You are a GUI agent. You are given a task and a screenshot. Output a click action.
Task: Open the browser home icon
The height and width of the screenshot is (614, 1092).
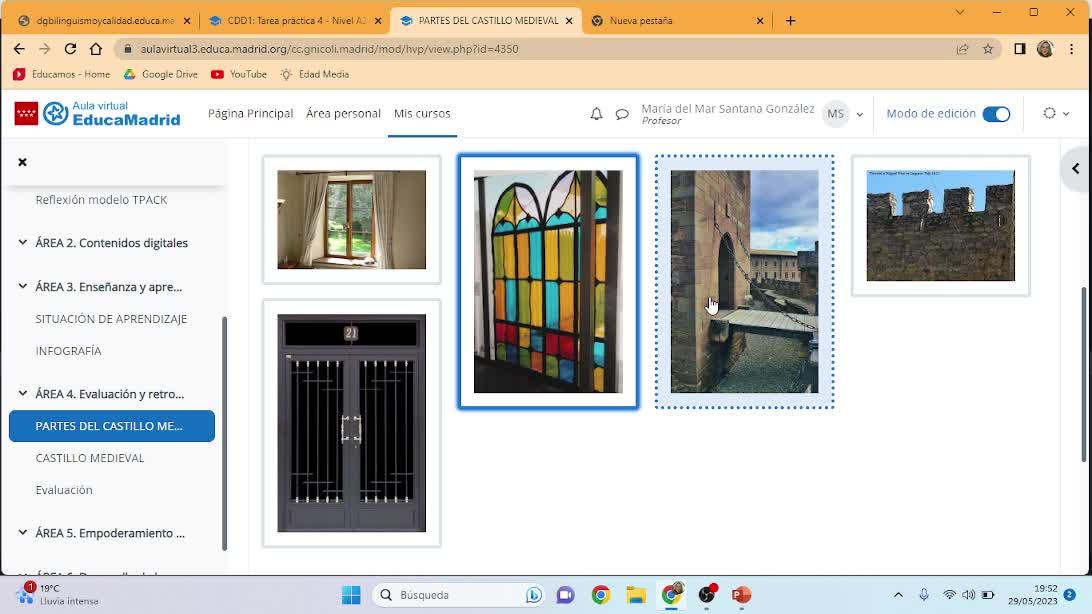click(96, 49)
